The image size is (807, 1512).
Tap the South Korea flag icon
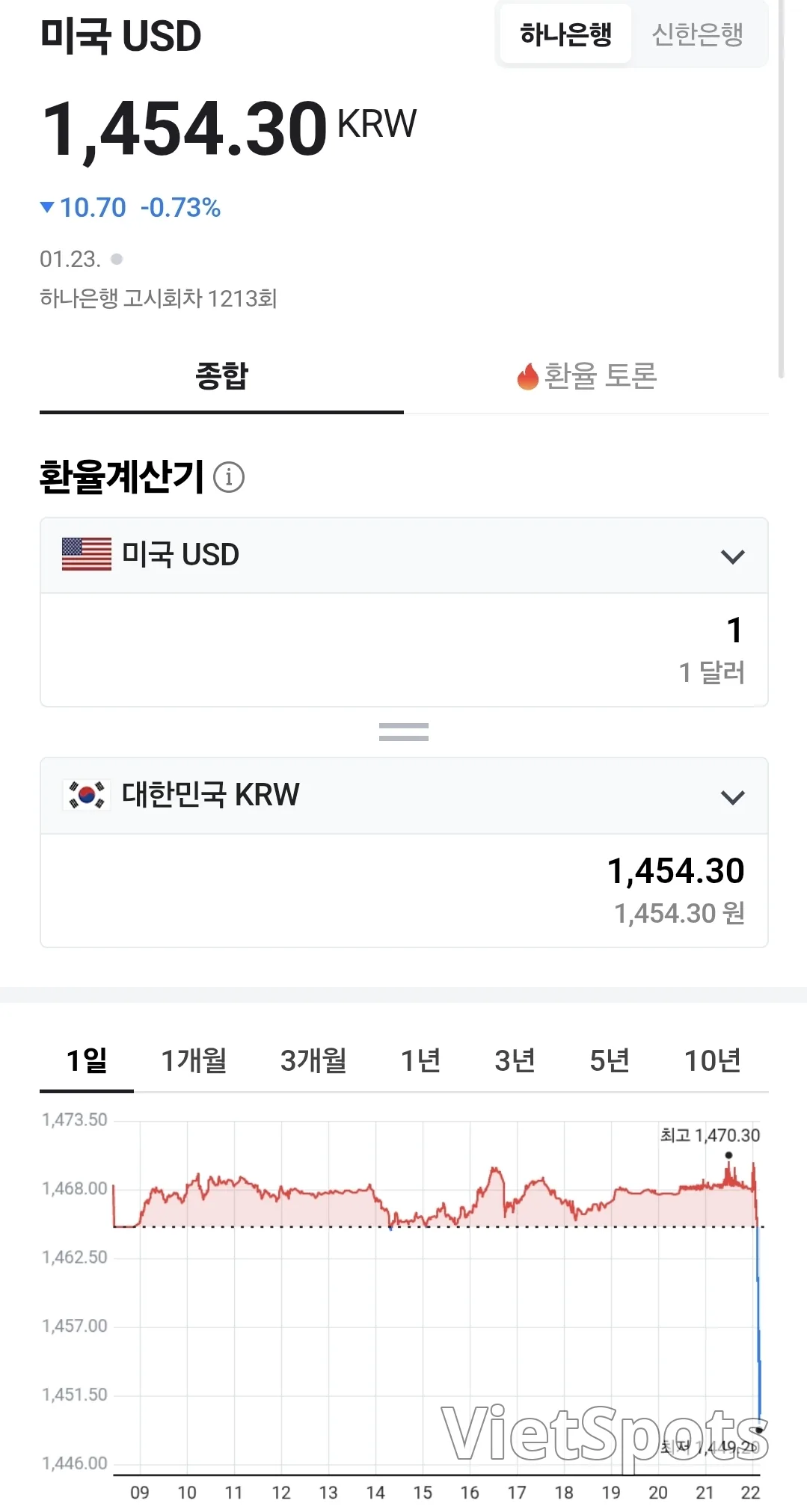tap(87, 795)
